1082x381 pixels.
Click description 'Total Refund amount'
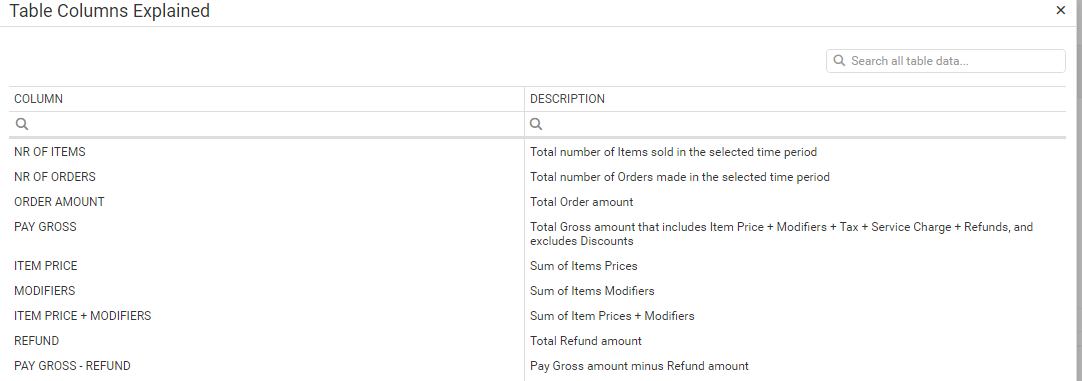point(586,340)
